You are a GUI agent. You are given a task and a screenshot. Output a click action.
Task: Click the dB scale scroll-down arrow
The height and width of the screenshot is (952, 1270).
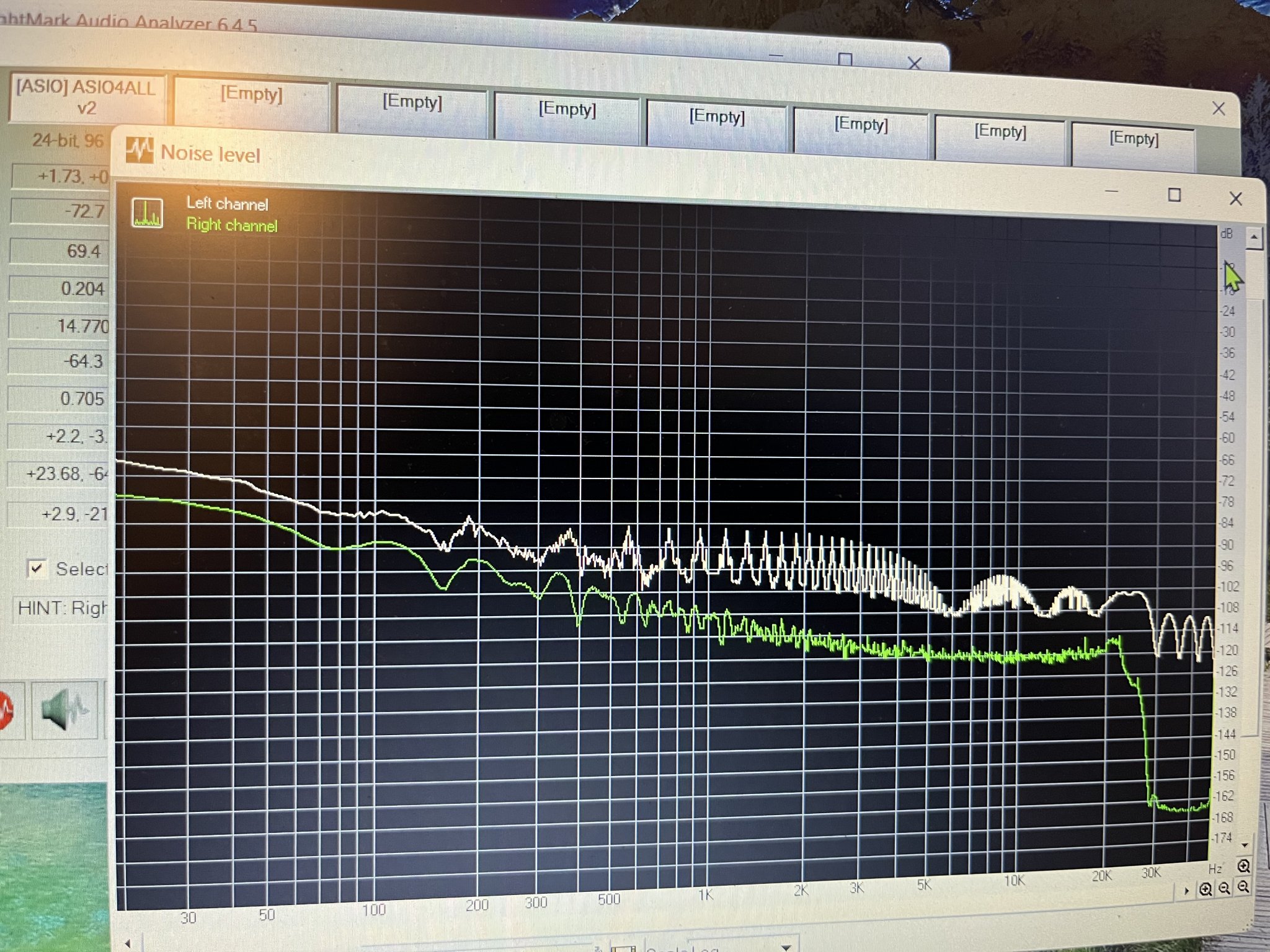pyautogui.click(x=1245, y=844)
